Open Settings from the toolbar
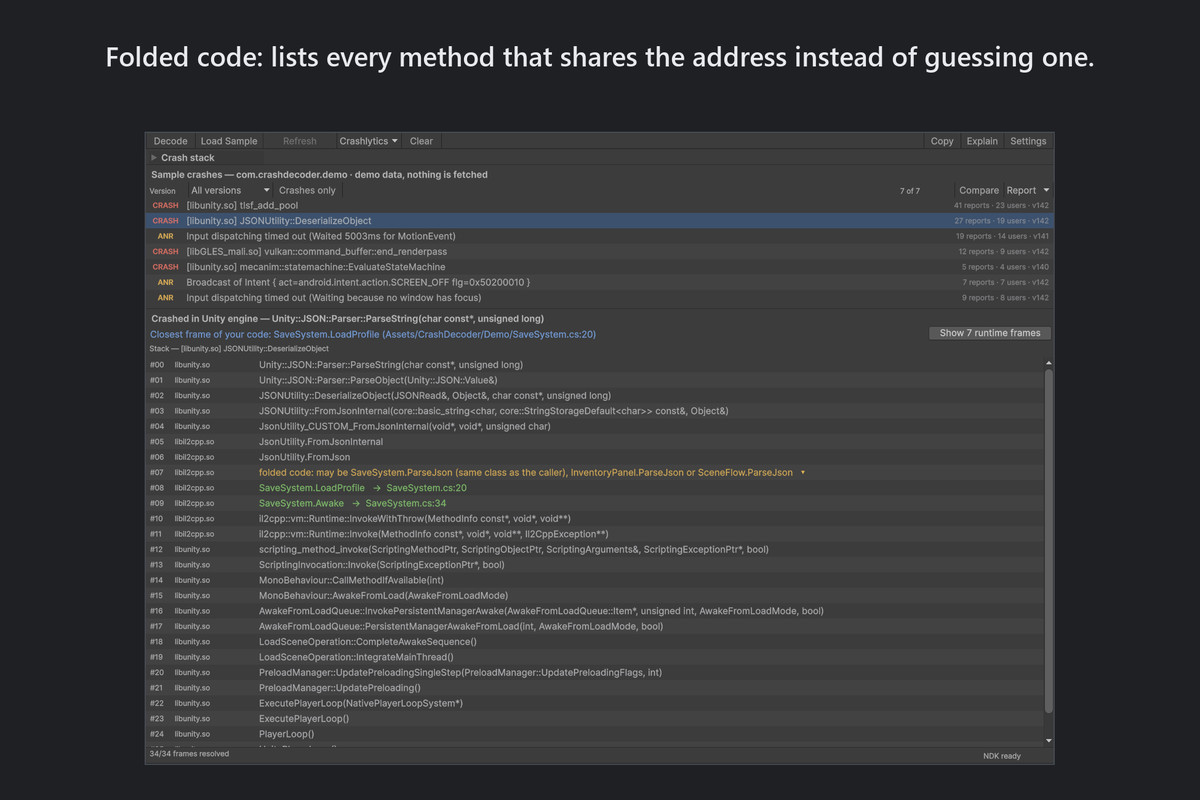1200x800 pixels. pyautogui.click(x=1028, y=141)
